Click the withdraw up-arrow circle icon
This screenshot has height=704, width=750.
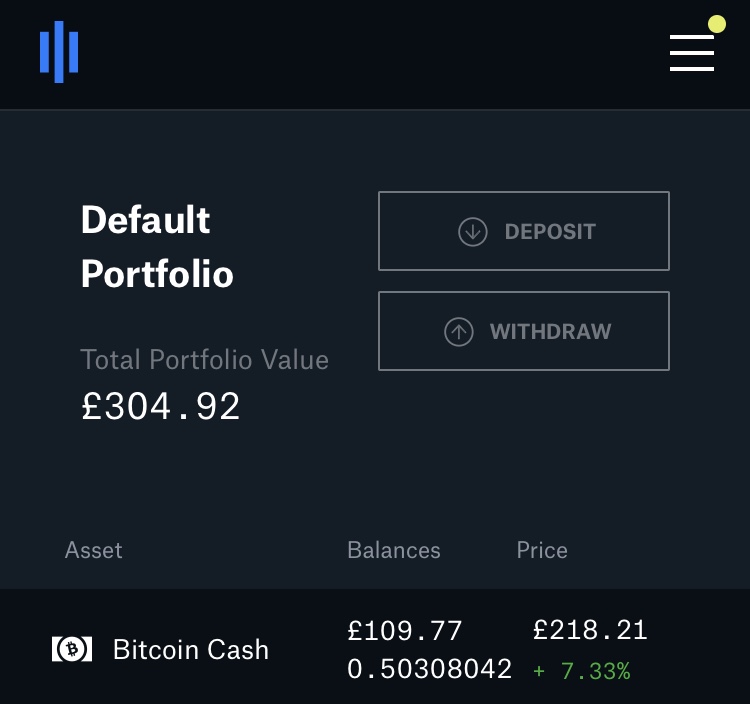459,331
